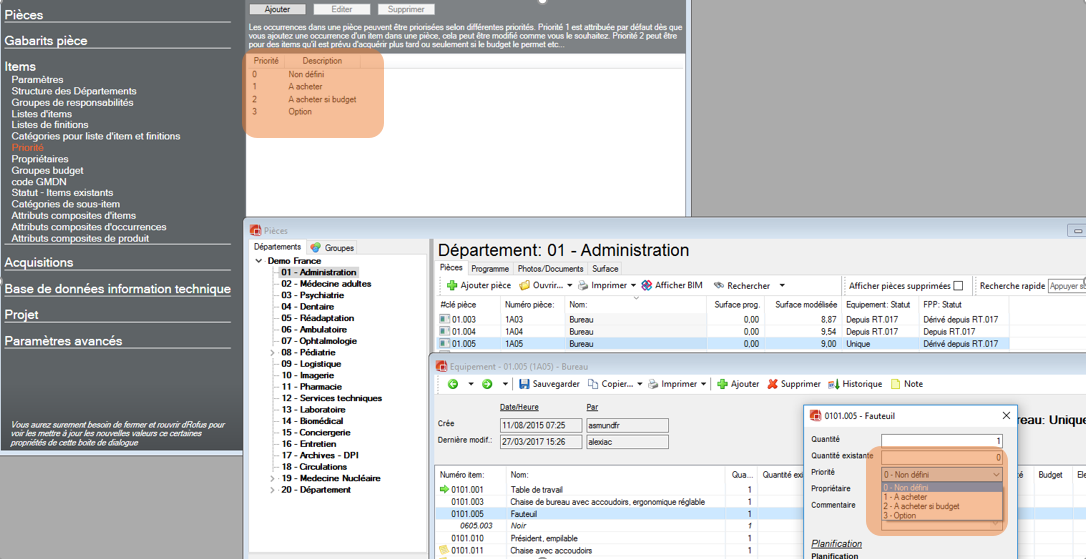Switch to the Photos/Documents tab

click(550, 269)
